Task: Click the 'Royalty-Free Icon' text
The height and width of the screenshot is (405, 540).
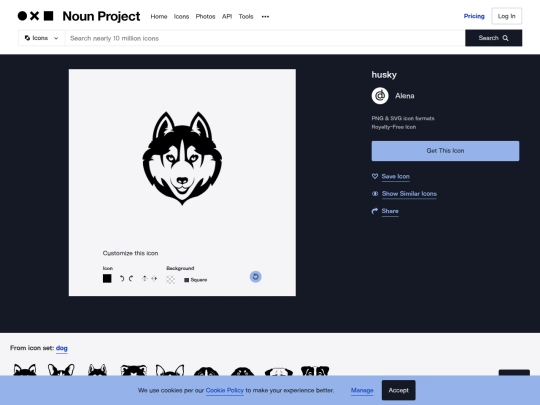Action: click(394, 127)
